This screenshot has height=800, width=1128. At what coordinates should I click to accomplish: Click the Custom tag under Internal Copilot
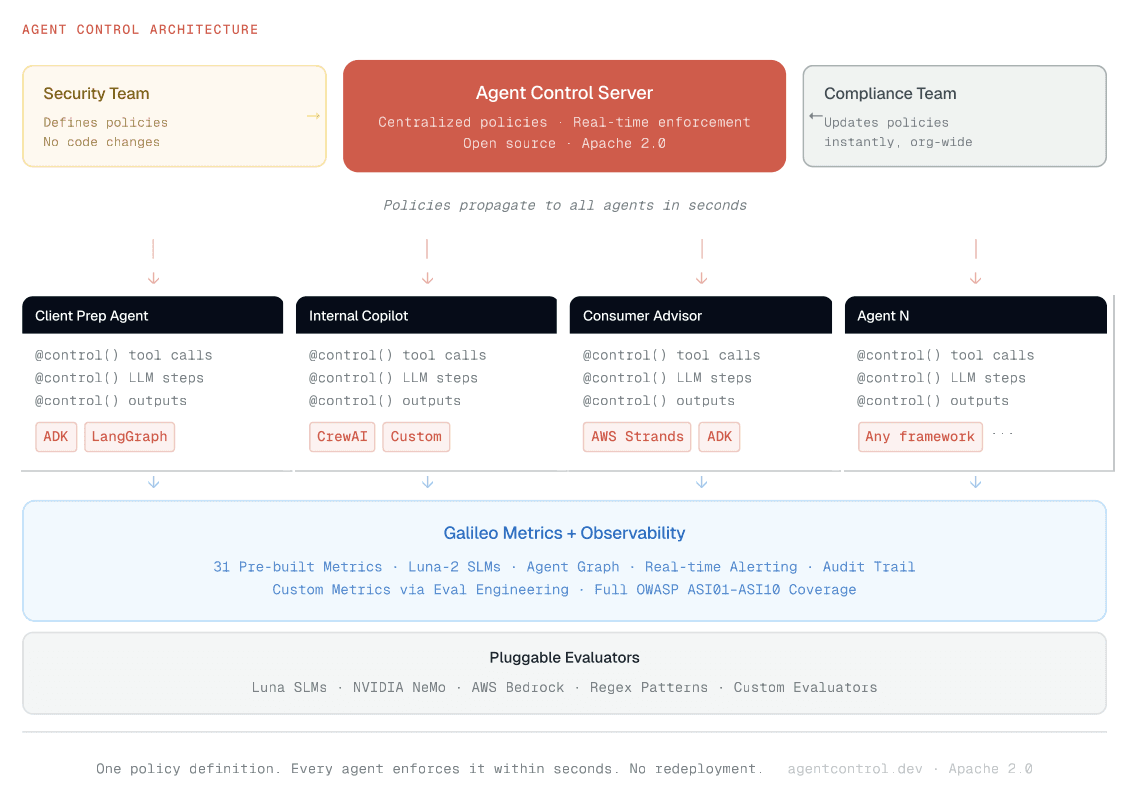pos(416,437)
